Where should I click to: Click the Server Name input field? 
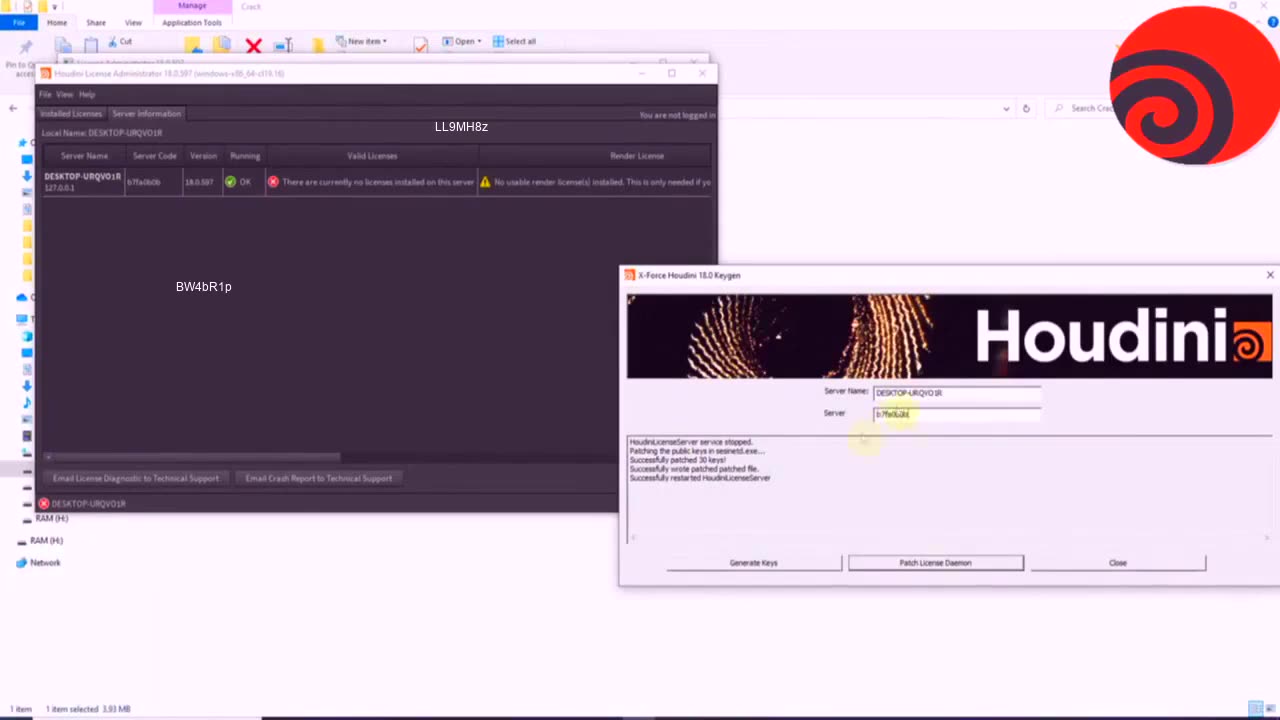coord(957,393)
